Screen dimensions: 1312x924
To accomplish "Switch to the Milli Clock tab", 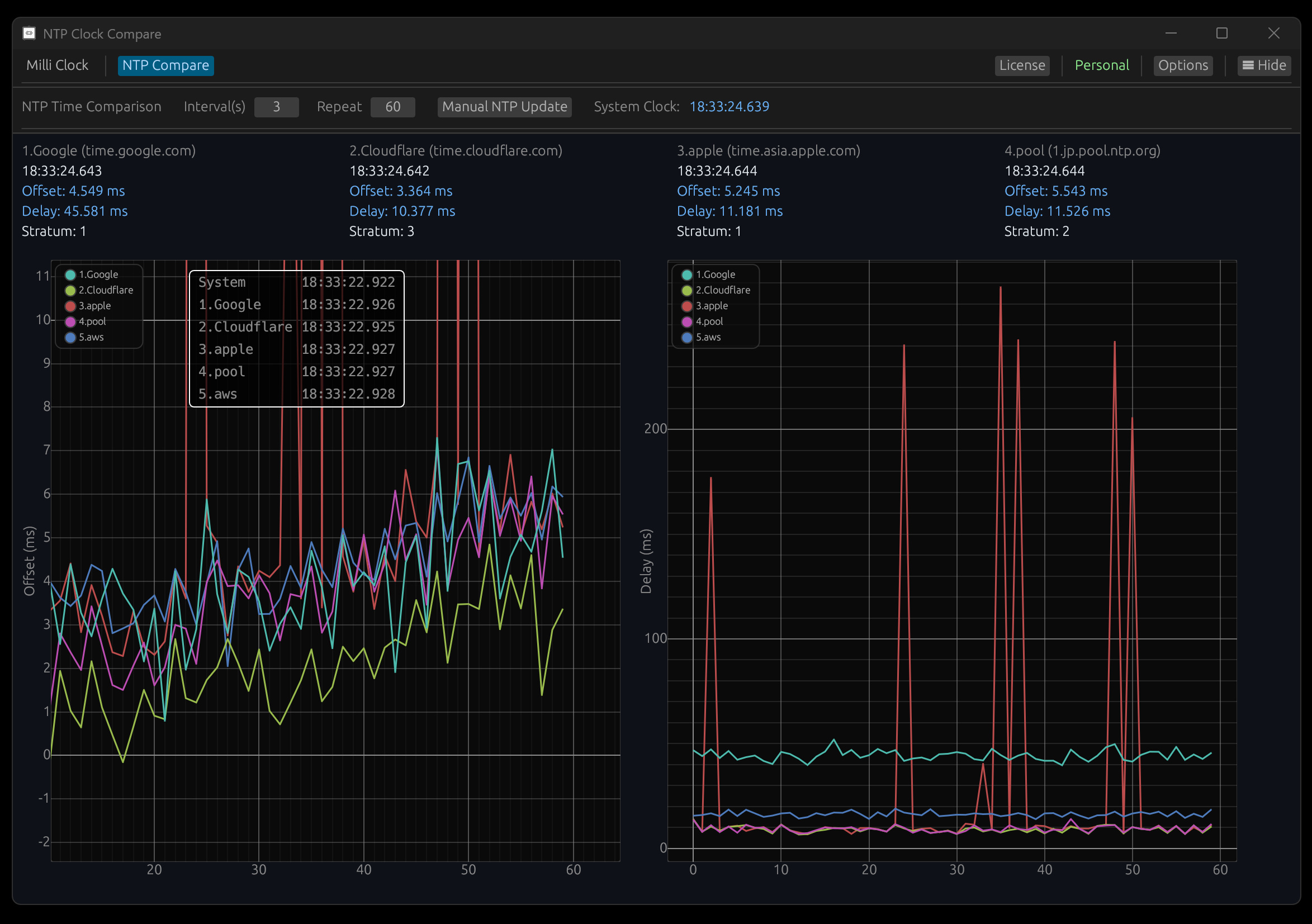I will [57, 65].
